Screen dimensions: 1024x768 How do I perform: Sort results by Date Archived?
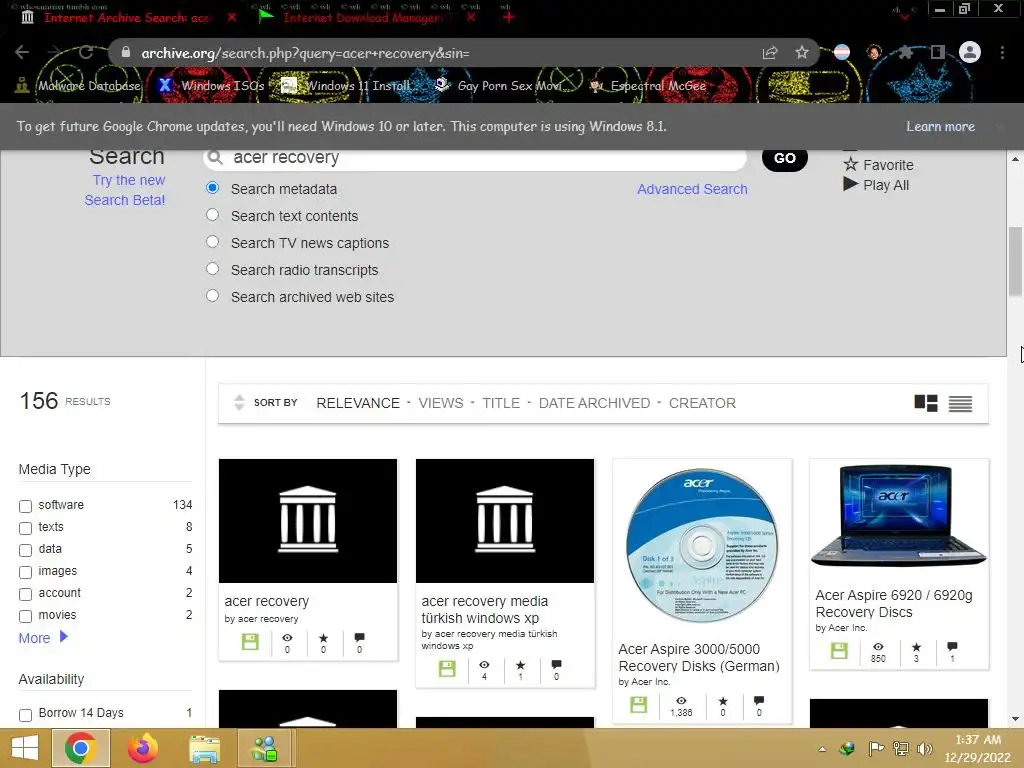(594, 403)
